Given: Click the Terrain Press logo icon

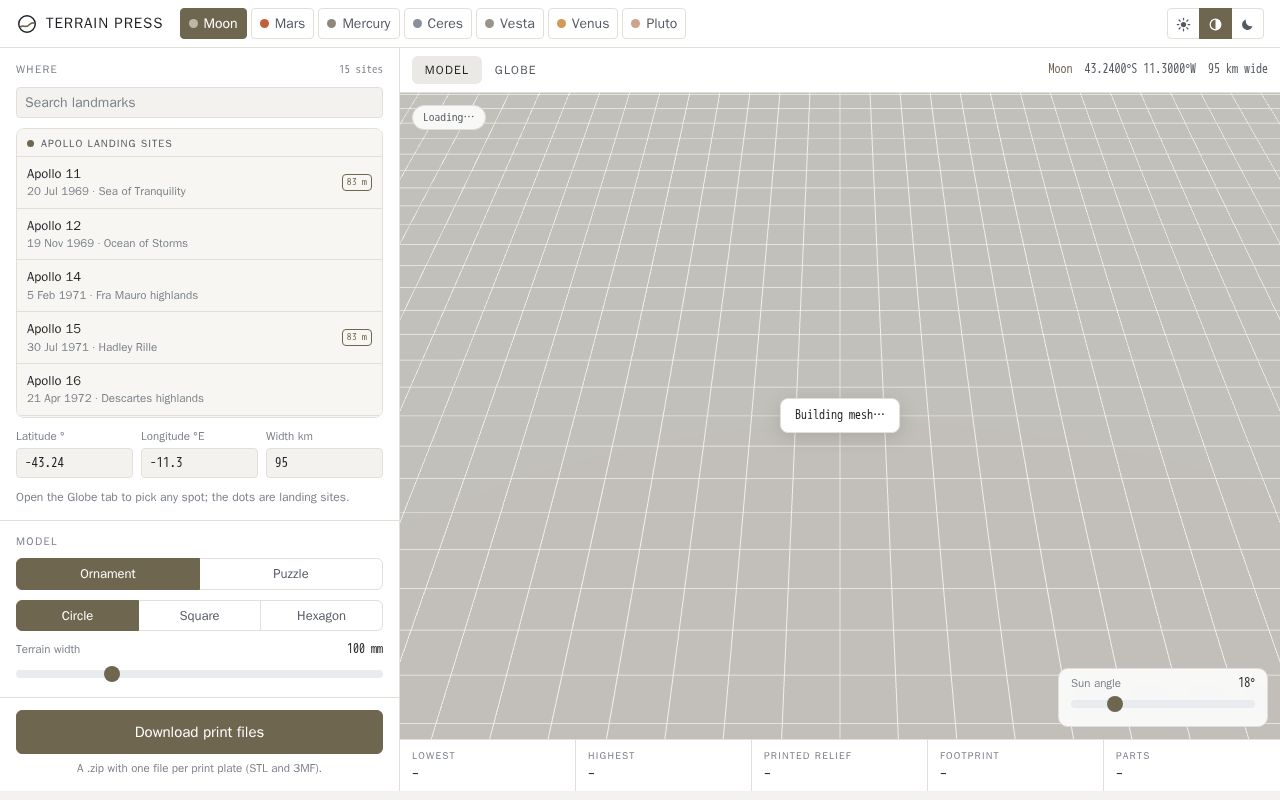Looking at the screenshot, I should tap(27, 24).
